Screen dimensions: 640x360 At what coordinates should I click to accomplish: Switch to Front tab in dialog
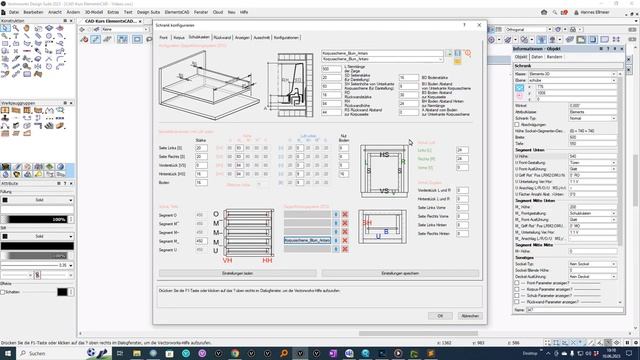pyautogui.click(x=164, y=37)
